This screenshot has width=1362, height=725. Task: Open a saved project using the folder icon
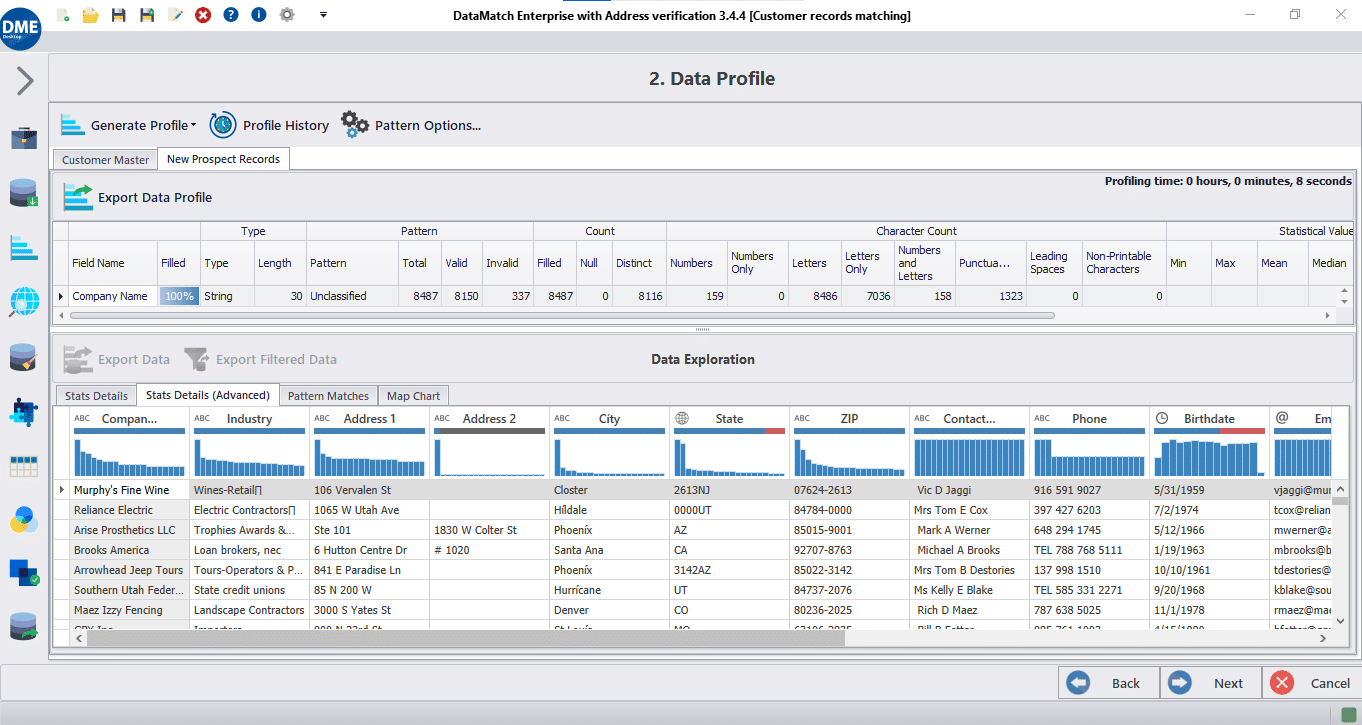coord(90,15)
